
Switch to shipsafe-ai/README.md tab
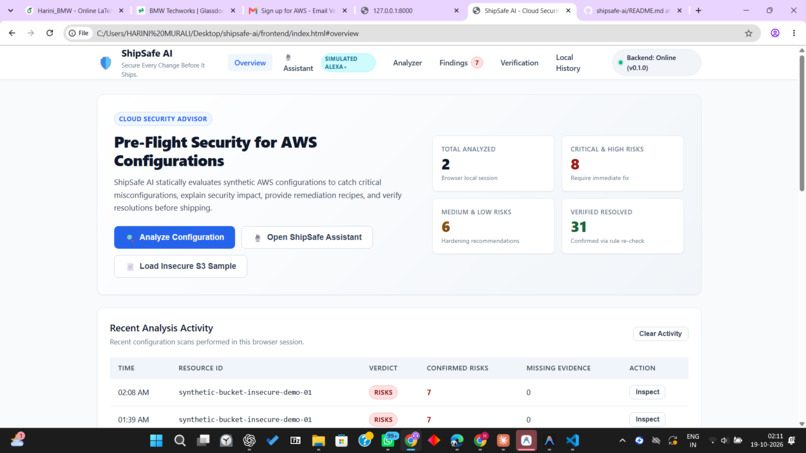(632, 10)
